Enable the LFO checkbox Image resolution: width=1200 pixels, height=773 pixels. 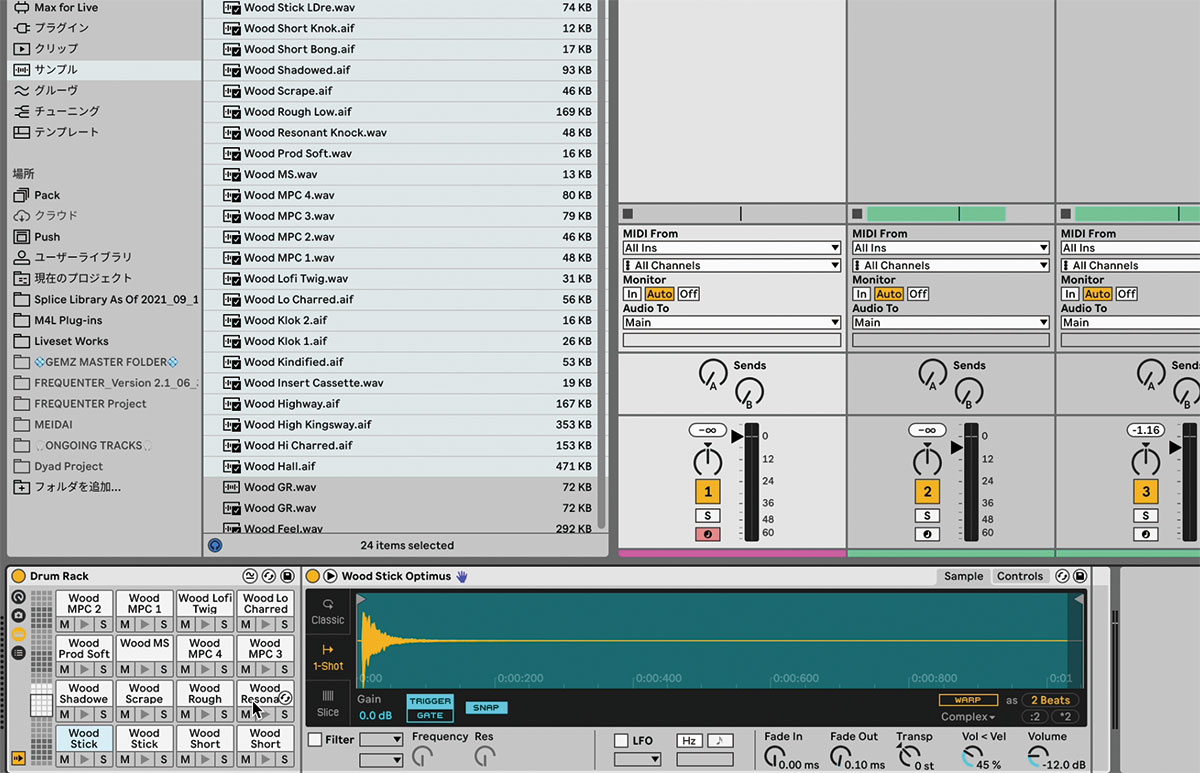pos(621,741)
